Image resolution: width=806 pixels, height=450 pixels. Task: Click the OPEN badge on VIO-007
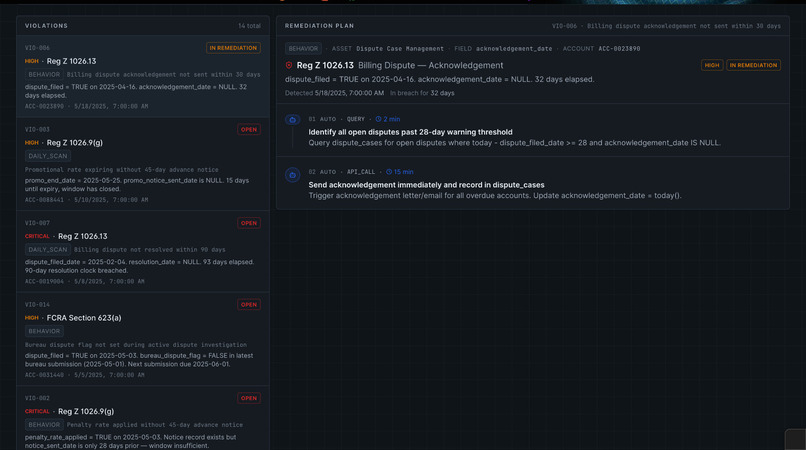(x=249, y=223)
